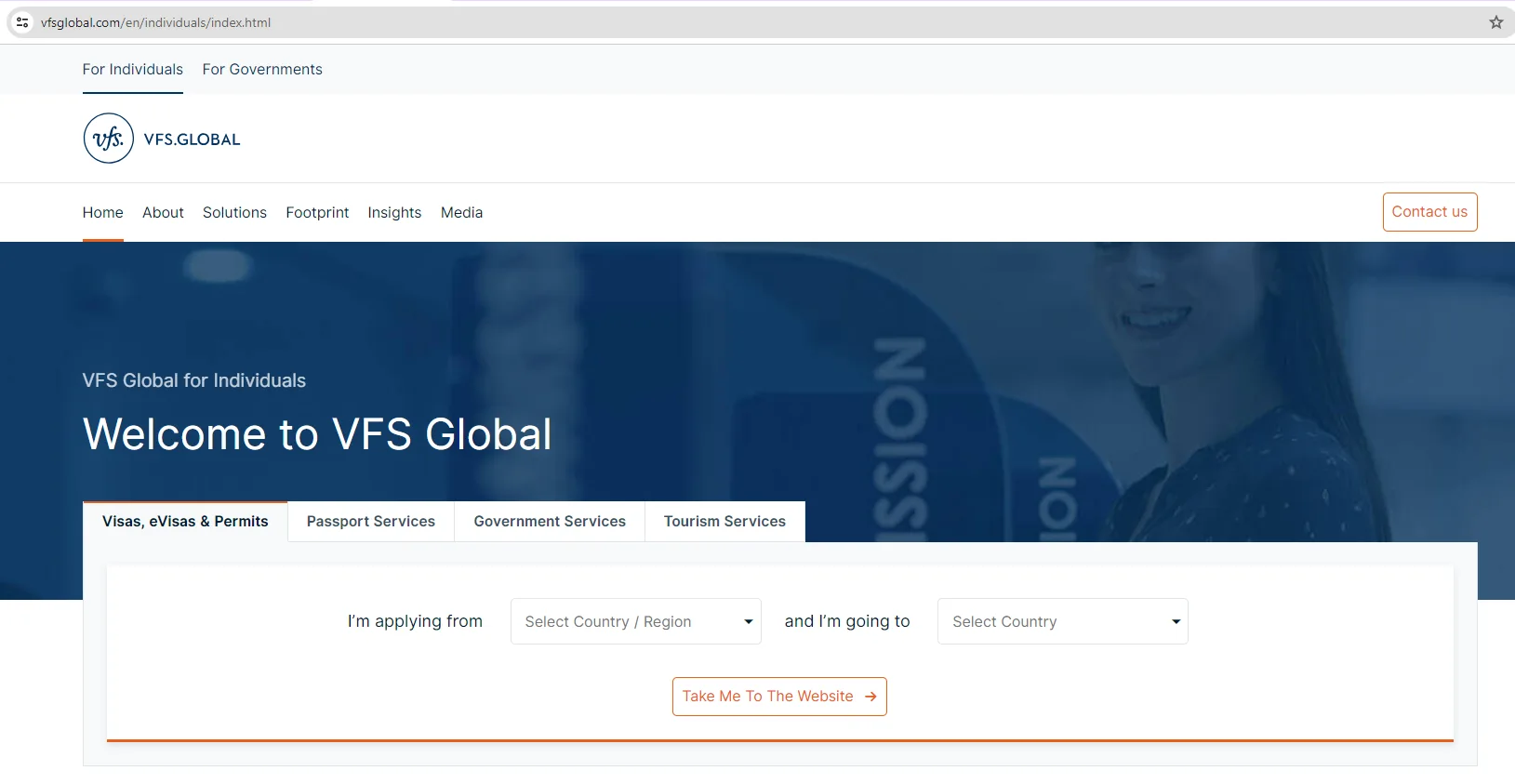Click the Welcome to VFS Global heading
This screenshot has height=784, width=1515.
click(317, 434)
